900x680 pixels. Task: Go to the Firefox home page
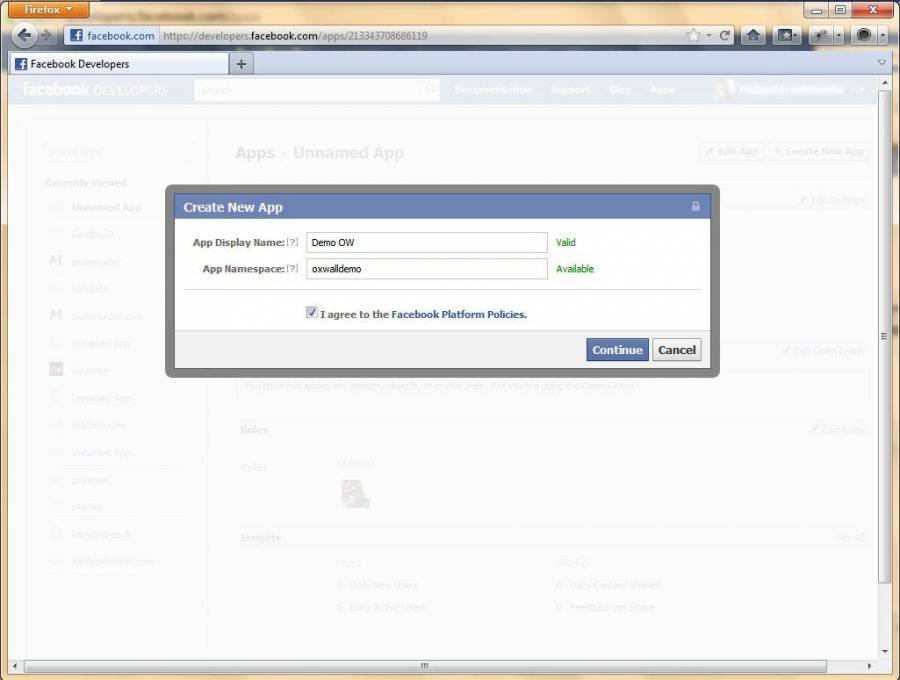[753, 36]
